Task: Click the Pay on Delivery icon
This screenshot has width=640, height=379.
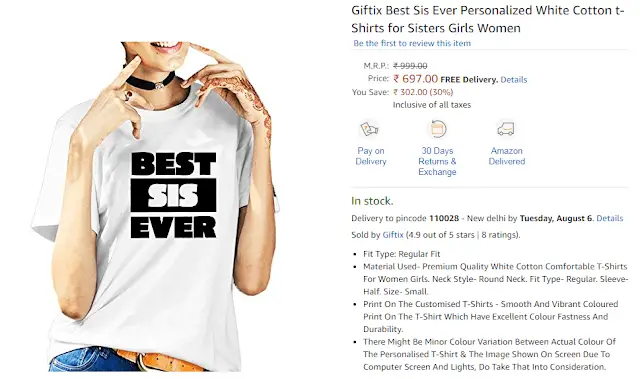Action: coord(370,129)
